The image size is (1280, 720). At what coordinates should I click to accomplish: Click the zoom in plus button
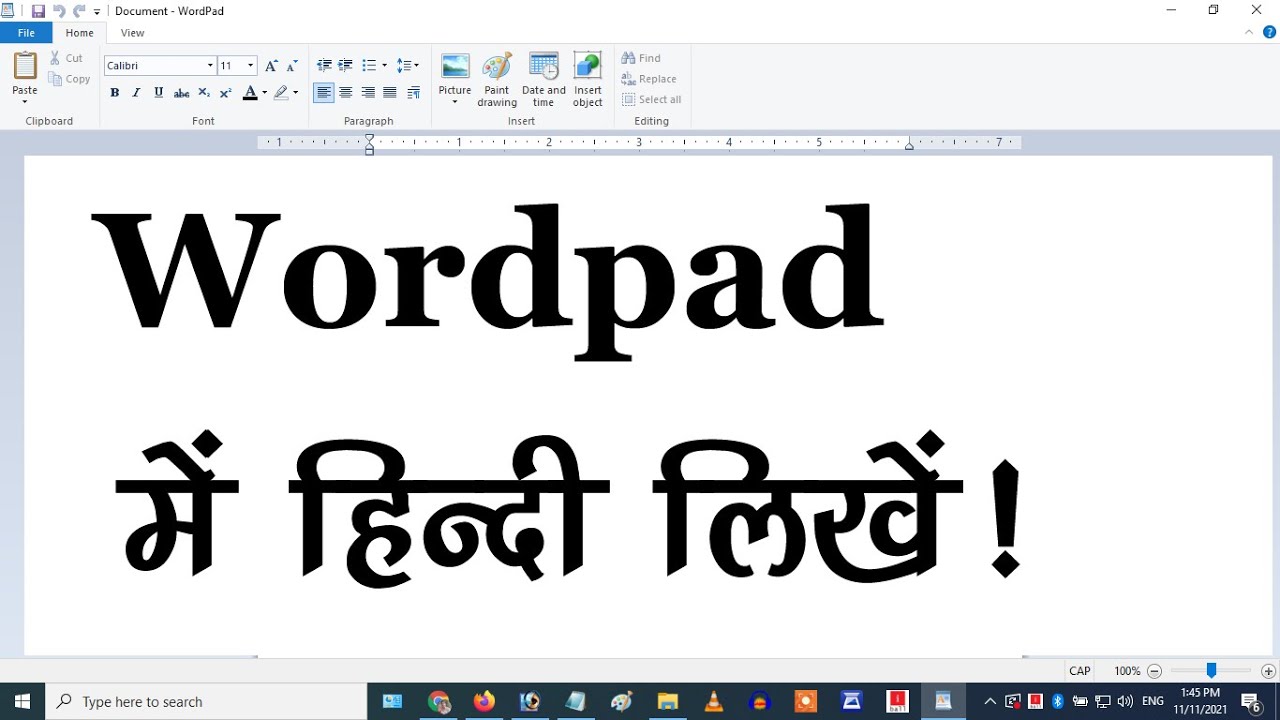click(x=1268, y=671)
